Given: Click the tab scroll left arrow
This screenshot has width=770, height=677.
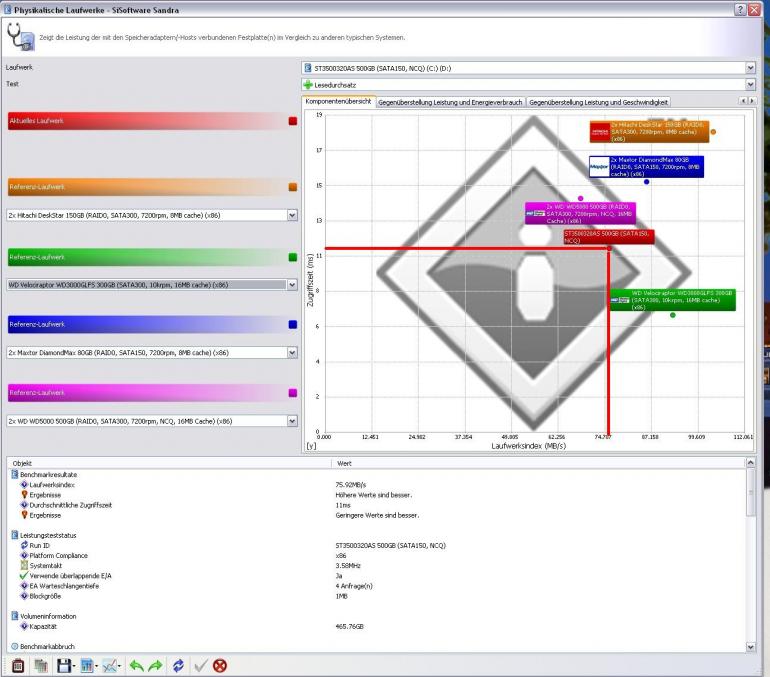Looking at the screenshot, I should (x=743, y=101).
